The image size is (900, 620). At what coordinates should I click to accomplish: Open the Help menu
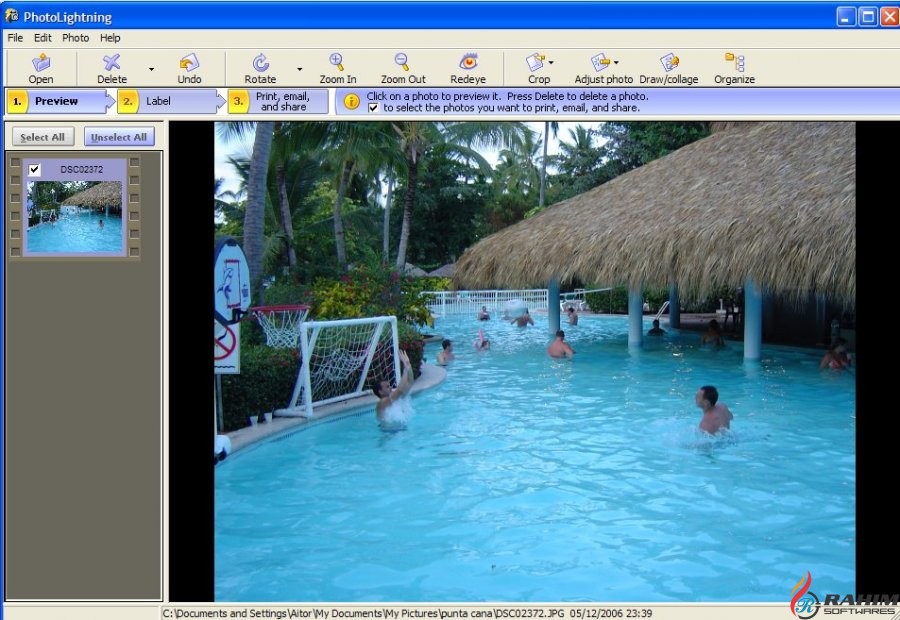110,38
